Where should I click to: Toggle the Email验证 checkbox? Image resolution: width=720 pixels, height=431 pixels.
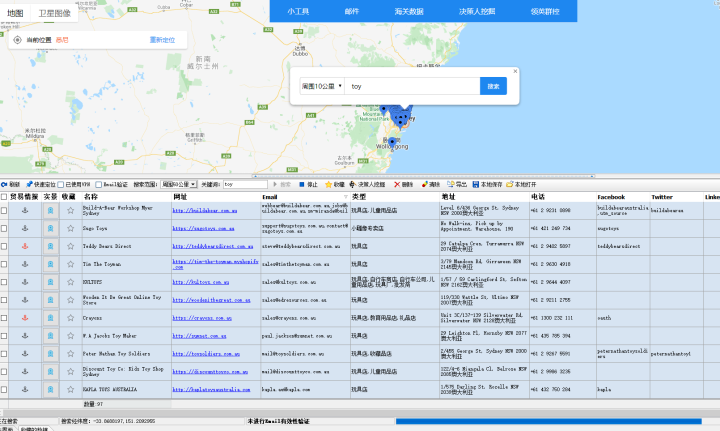(x=98, y=185)
